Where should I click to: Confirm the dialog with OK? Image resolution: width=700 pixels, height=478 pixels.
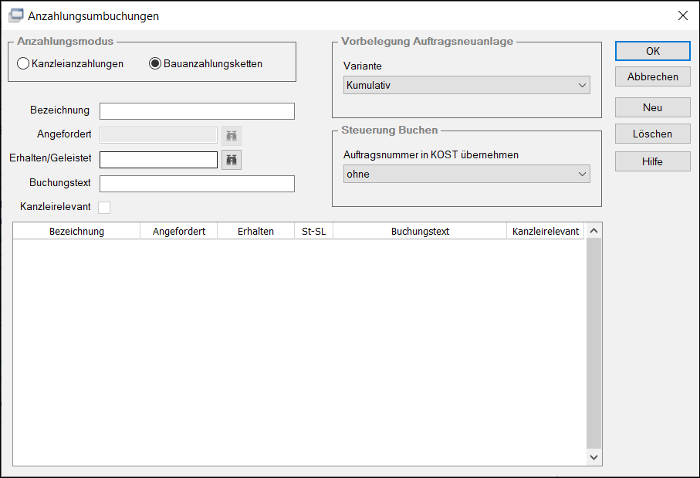[x=653, y=51]
